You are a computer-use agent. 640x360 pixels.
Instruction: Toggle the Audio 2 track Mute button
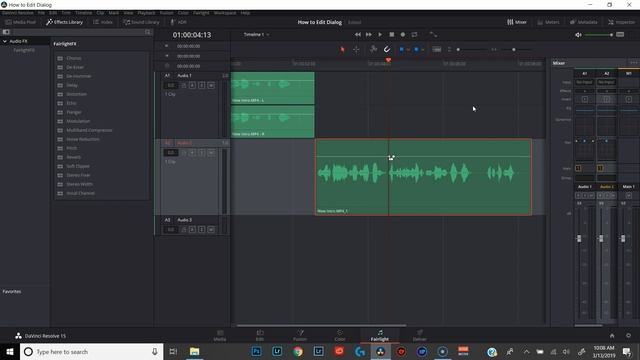211,153
